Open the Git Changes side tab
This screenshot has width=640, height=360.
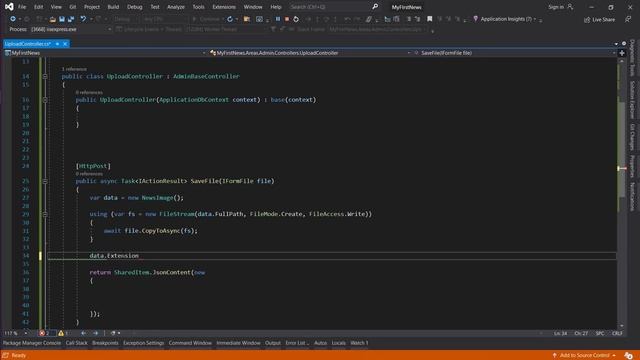pos(633,137)
